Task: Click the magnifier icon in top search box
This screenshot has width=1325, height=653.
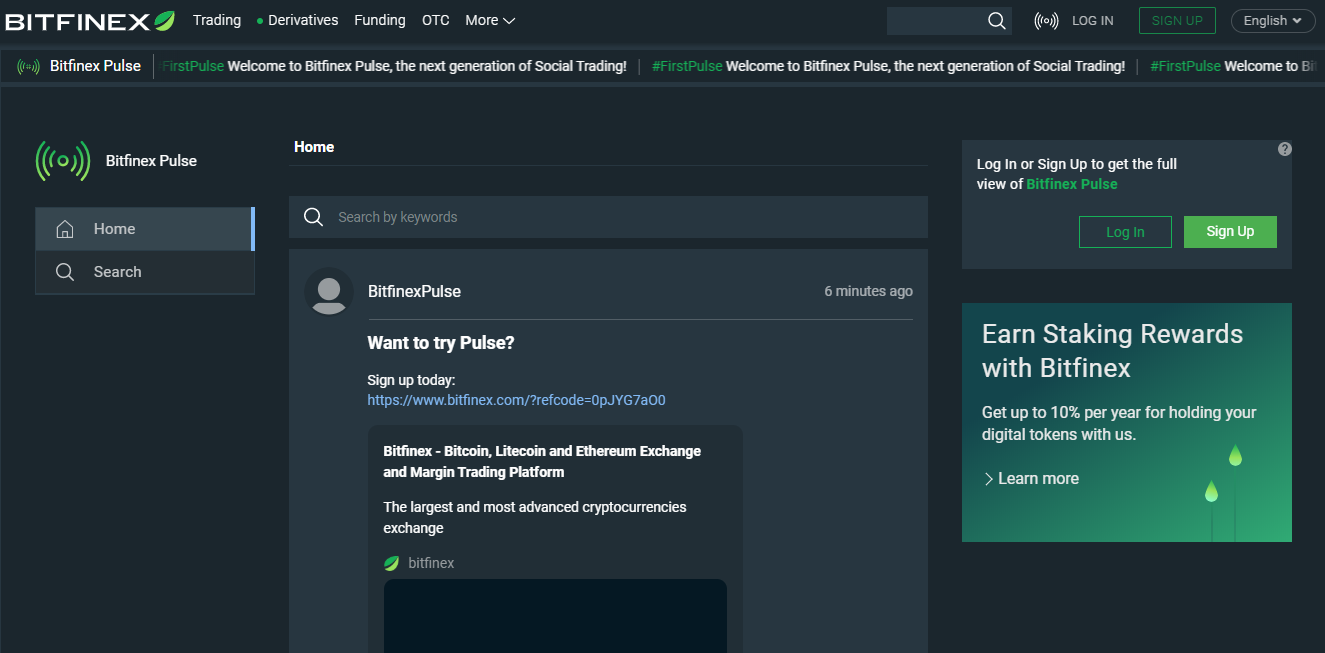Action: click(x=996, y=21)
